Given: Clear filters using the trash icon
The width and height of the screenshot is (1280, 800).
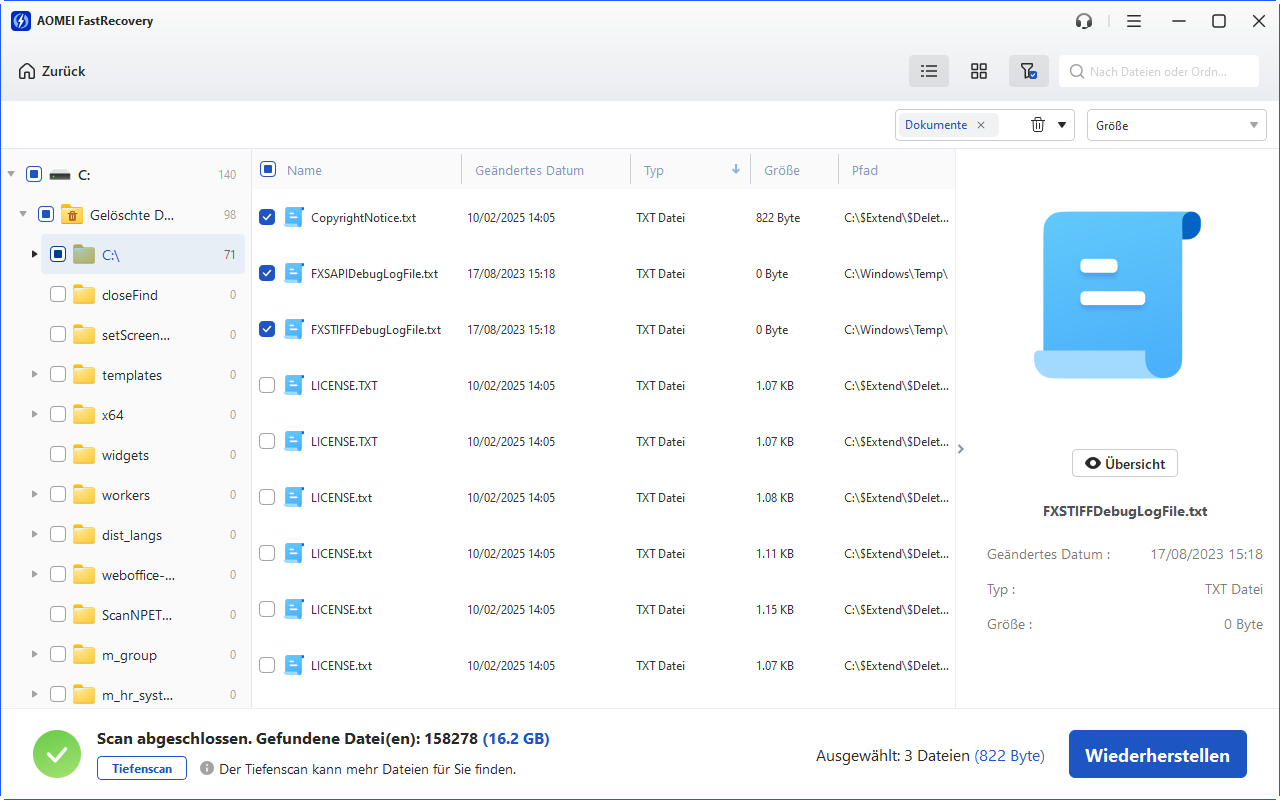Looking at the screenshot, I should click(x=1037, y=124).
